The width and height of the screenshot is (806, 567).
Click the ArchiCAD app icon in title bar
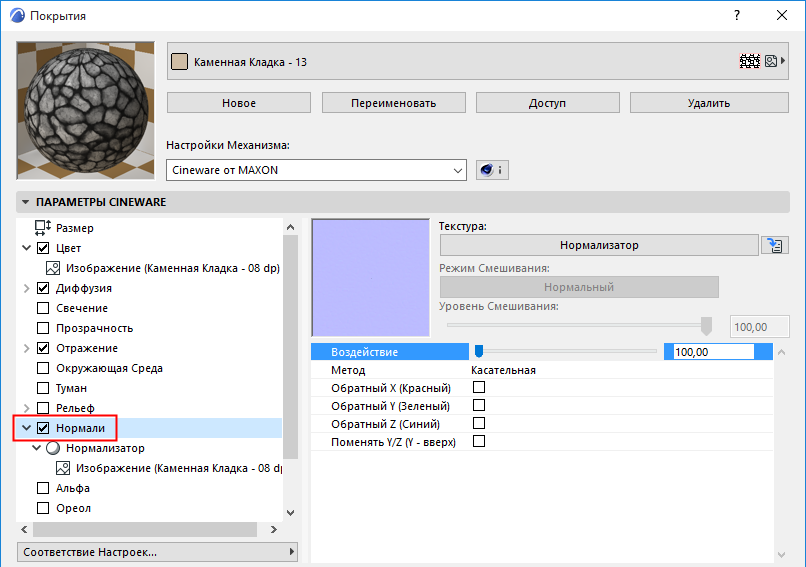point(17,15)
